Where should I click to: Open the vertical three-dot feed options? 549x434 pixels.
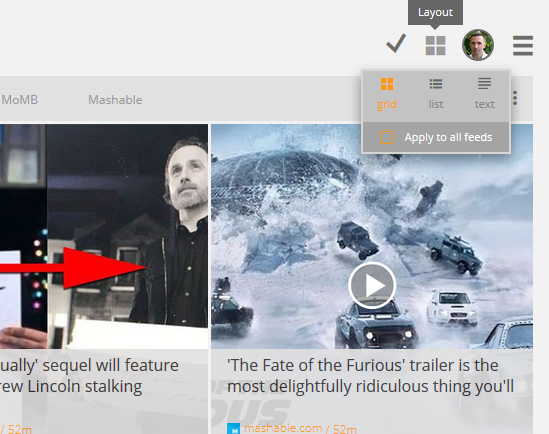tap(515, 98)
